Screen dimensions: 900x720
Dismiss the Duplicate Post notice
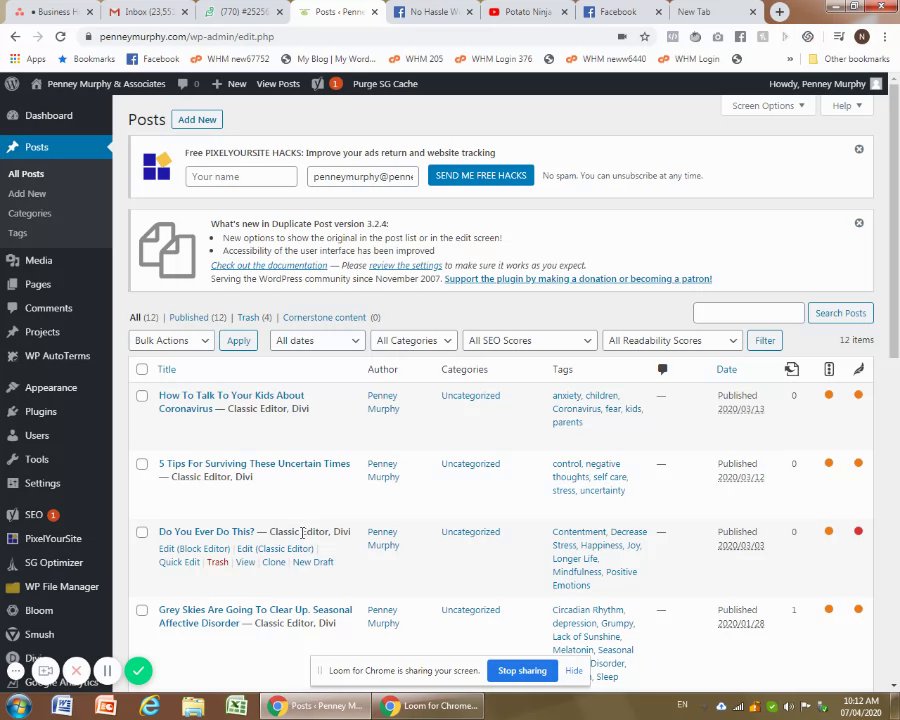coord(859,223)
